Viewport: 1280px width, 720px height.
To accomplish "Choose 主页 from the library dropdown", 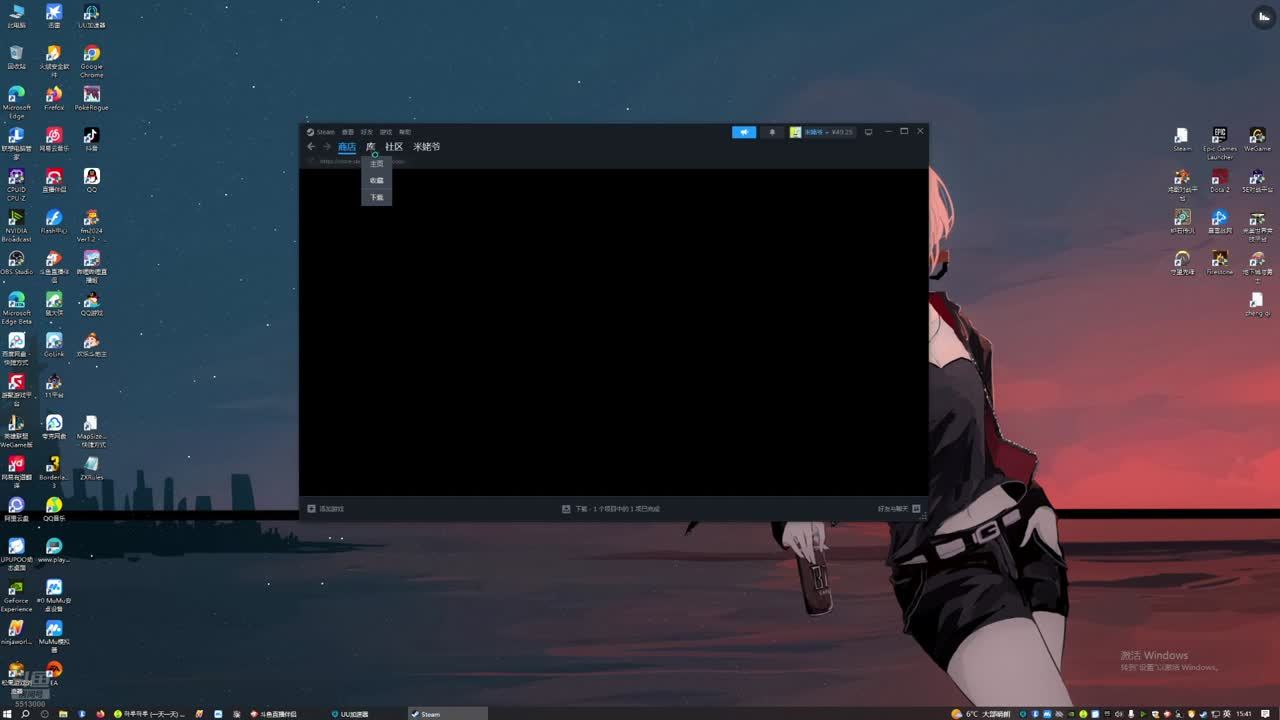I will (376, 164).
